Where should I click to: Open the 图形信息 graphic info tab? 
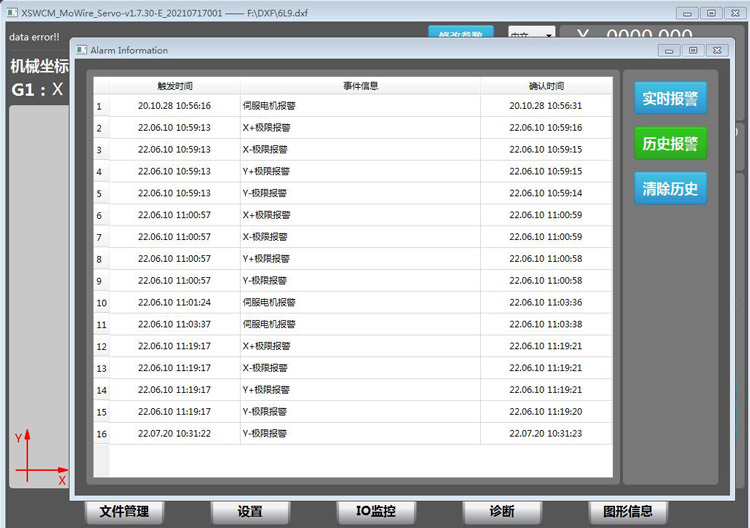[628, 512]
